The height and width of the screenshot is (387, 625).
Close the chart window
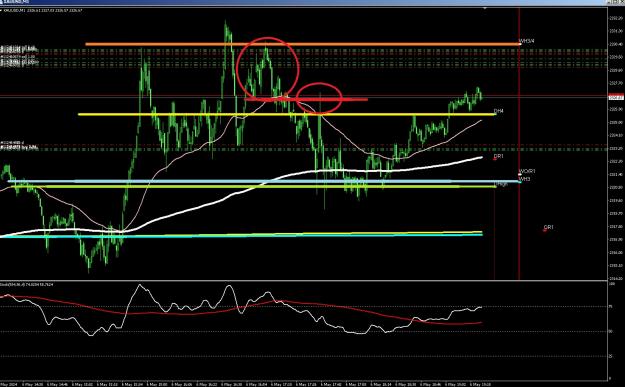tap(621, 2)
